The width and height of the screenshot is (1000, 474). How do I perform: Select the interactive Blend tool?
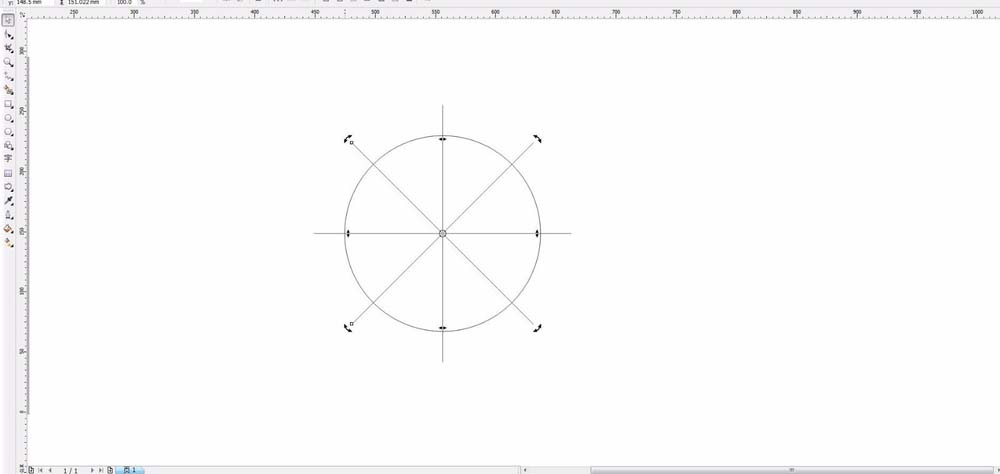point(8,187)
